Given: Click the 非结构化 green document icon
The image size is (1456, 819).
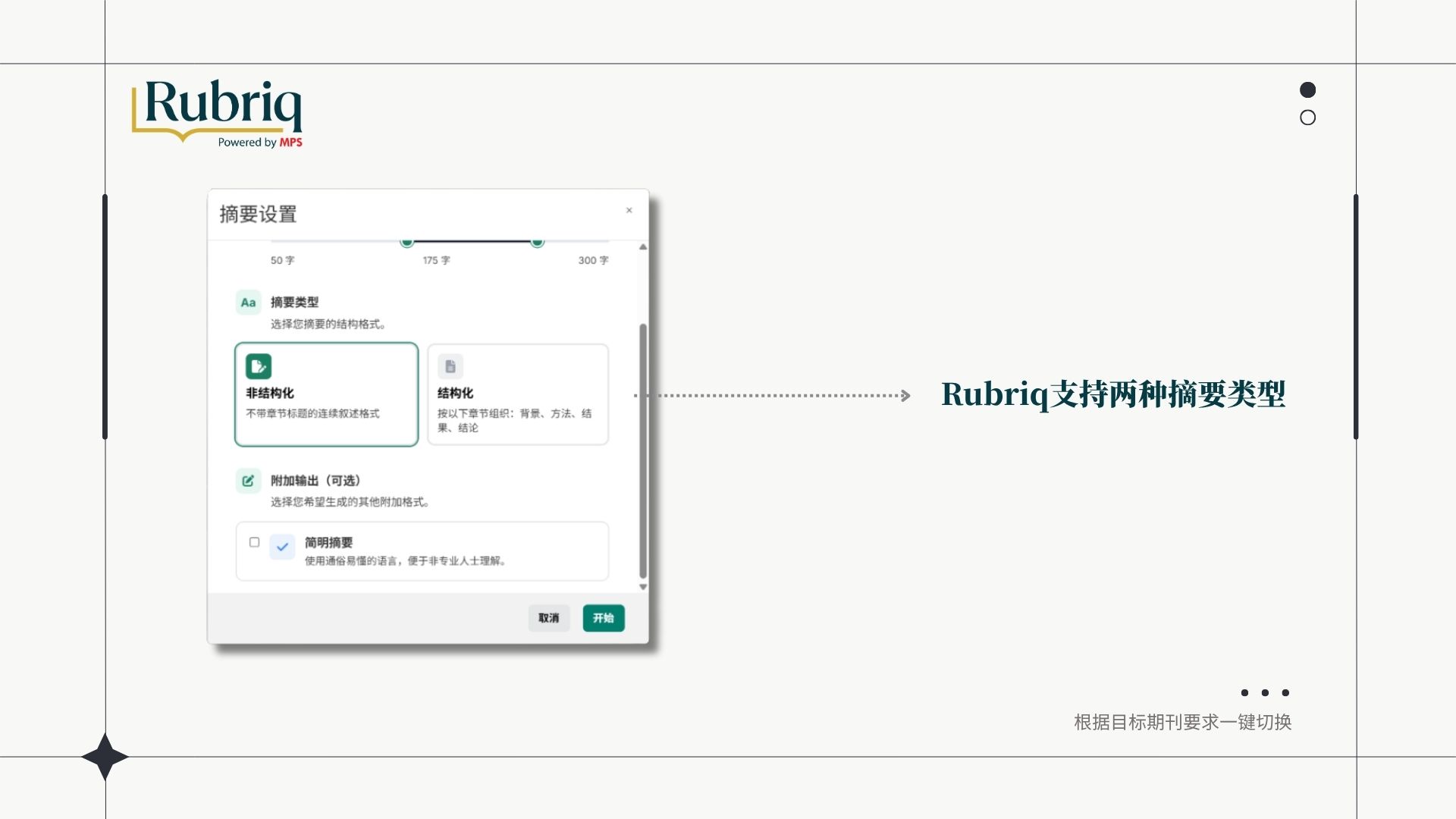Looking at the screenshot, I should click(x=259, y=366).
